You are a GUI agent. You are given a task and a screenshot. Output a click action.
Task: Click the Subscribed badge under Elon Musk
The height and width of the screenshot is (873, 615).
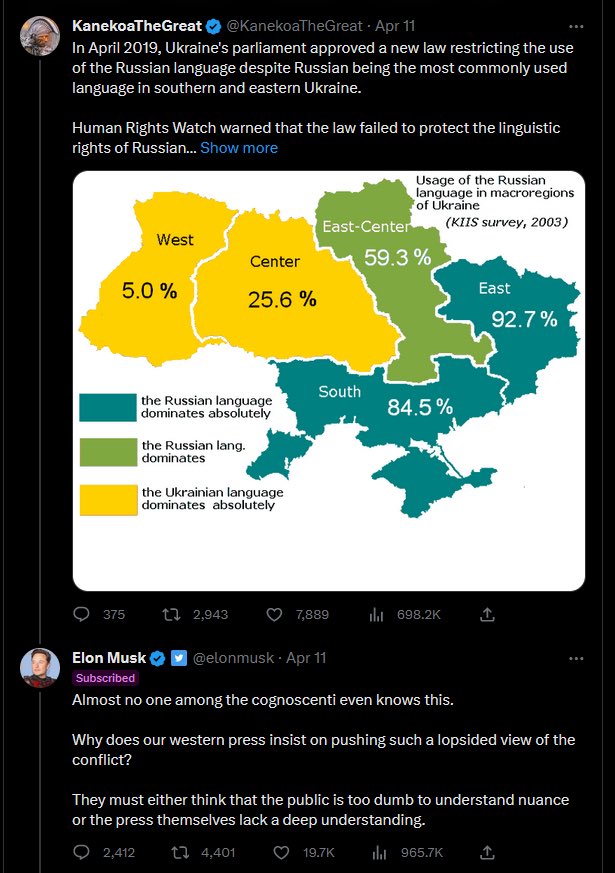click(x=105, y=678)
